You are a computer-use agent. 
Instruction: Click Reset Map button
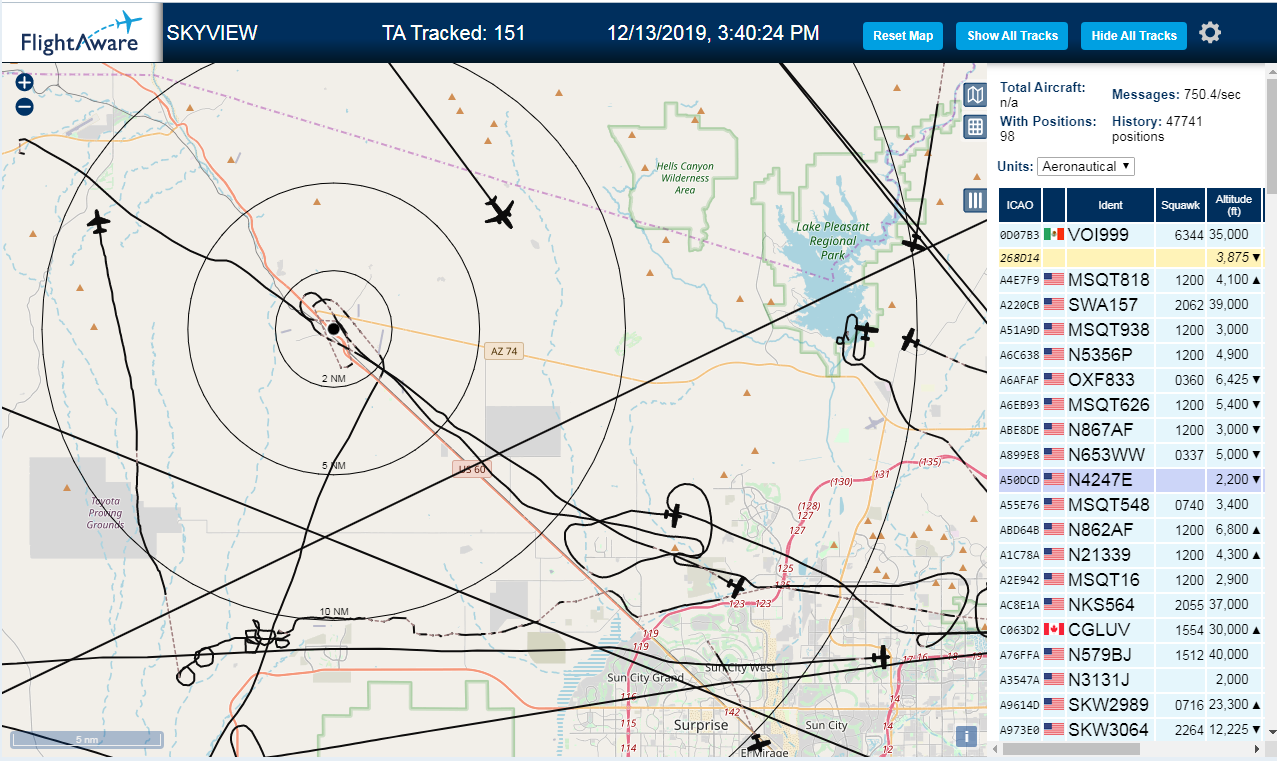(903, 36)
